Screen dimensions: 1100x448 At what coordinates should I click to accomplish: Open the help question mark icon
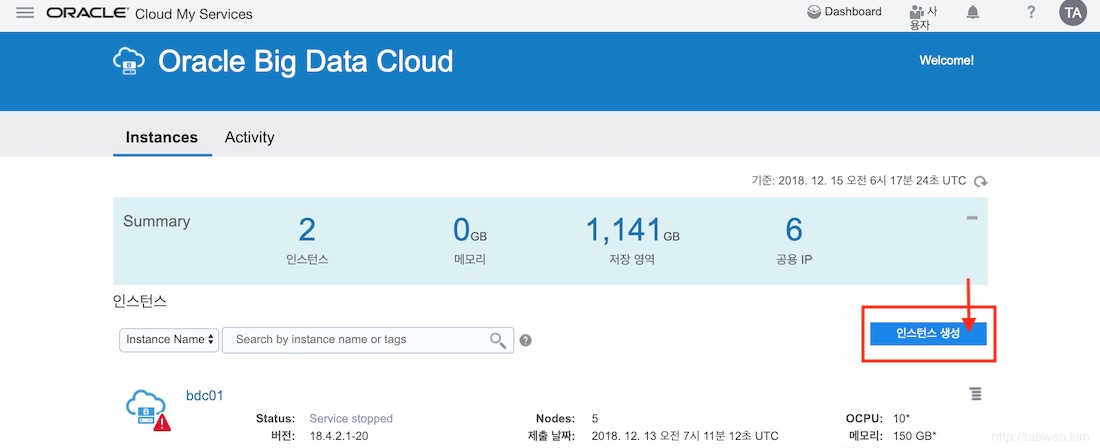1031,13
